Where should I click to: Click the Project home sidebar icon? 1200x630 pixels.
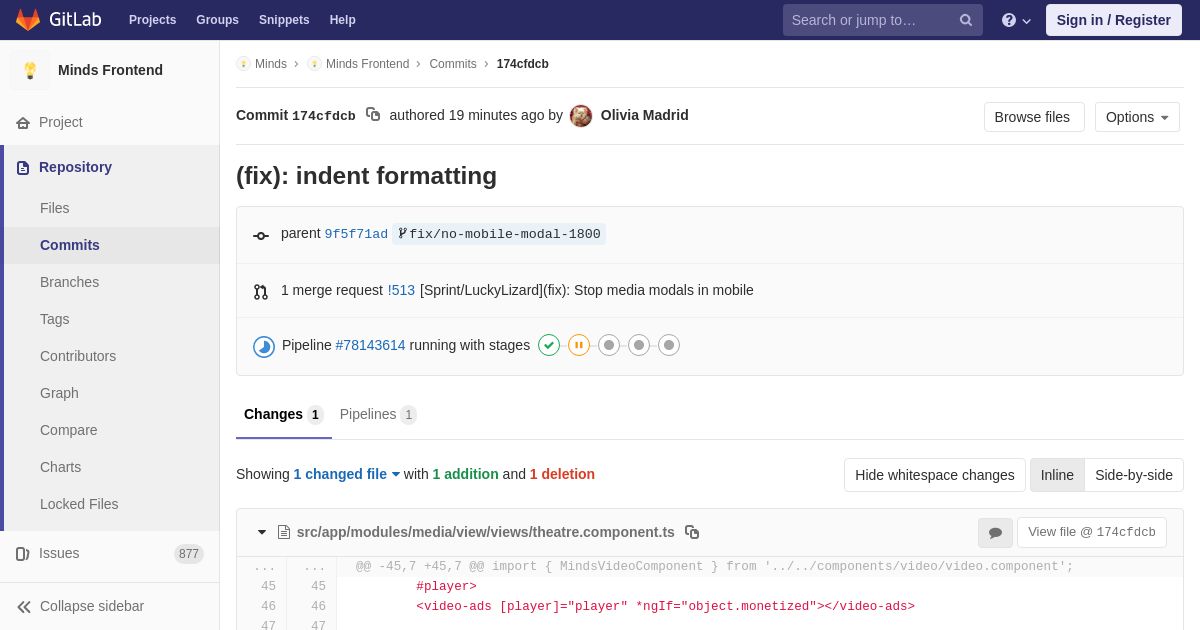[23, 123]
